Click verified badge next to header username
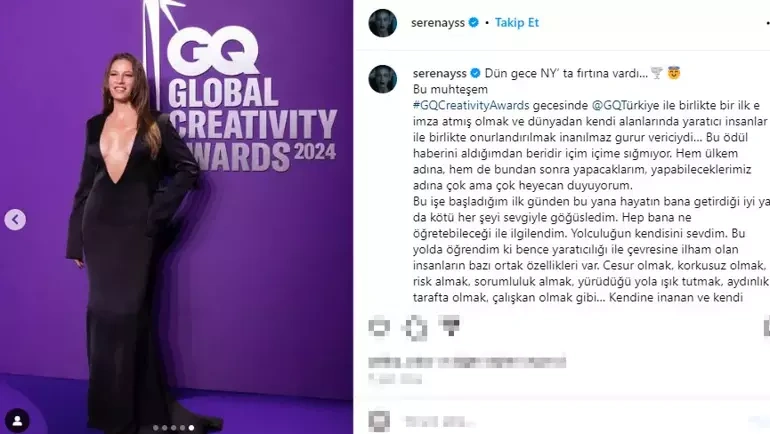Screen dimensions: 770x434 pos(473,23)
